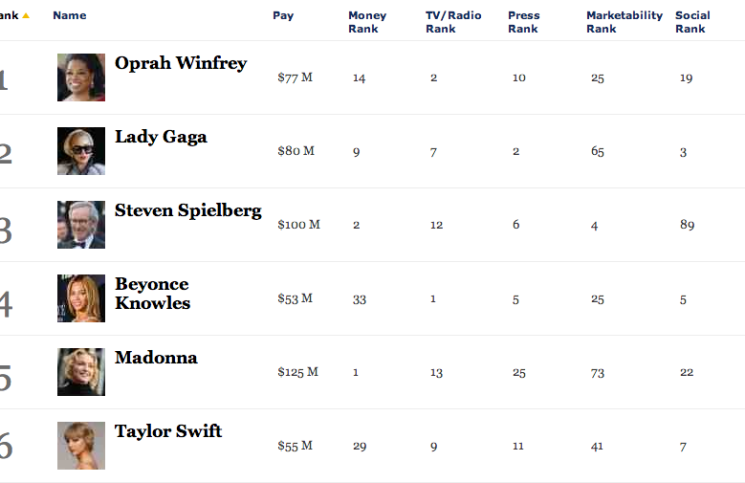Sort by Press Rank column header
745x483 pixels.
[523, 22]
